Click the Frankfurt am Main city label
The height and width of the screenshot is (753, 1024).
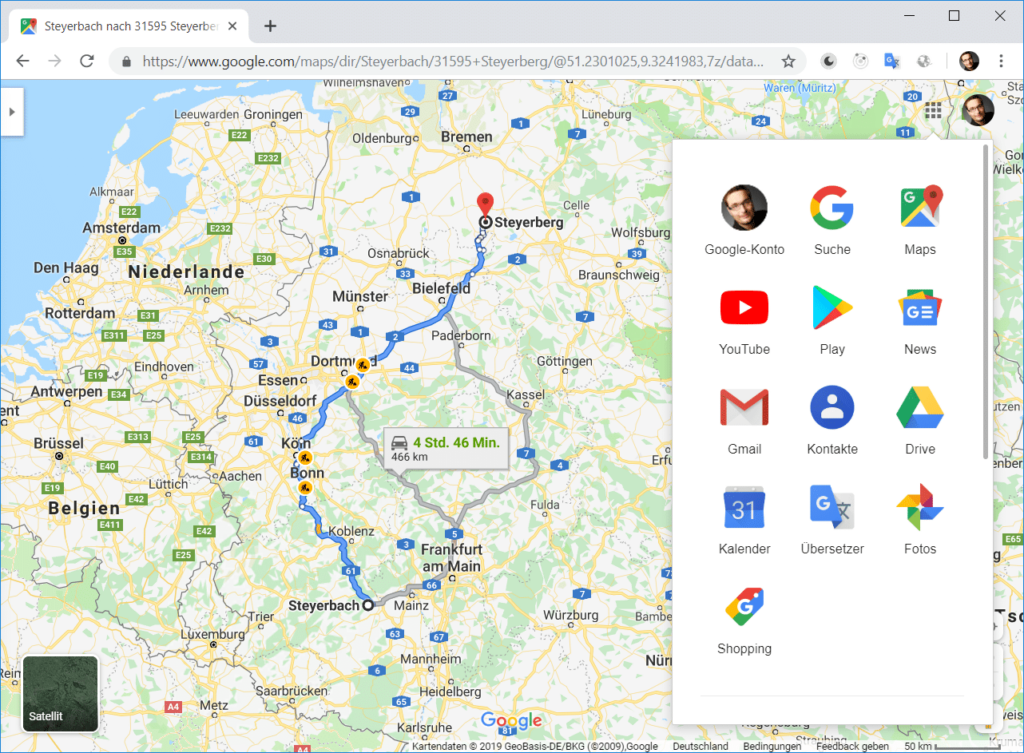[452, 558]
